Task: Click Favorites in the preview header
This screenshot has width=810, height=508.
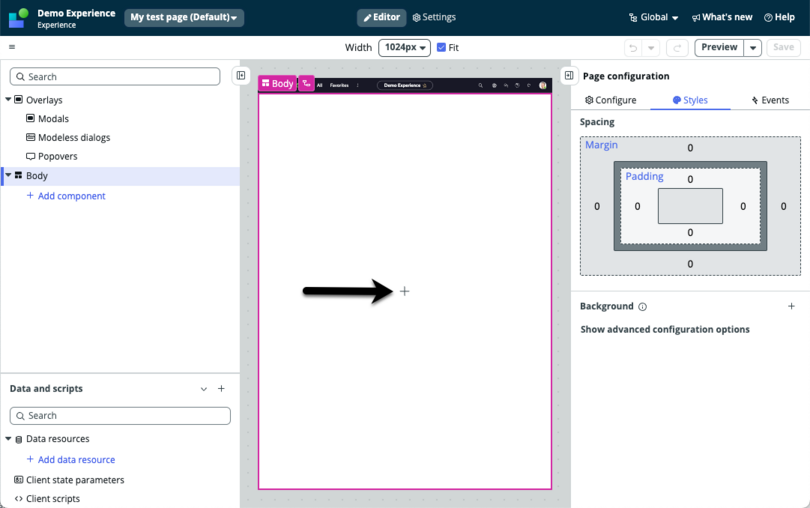Action: 339,85
